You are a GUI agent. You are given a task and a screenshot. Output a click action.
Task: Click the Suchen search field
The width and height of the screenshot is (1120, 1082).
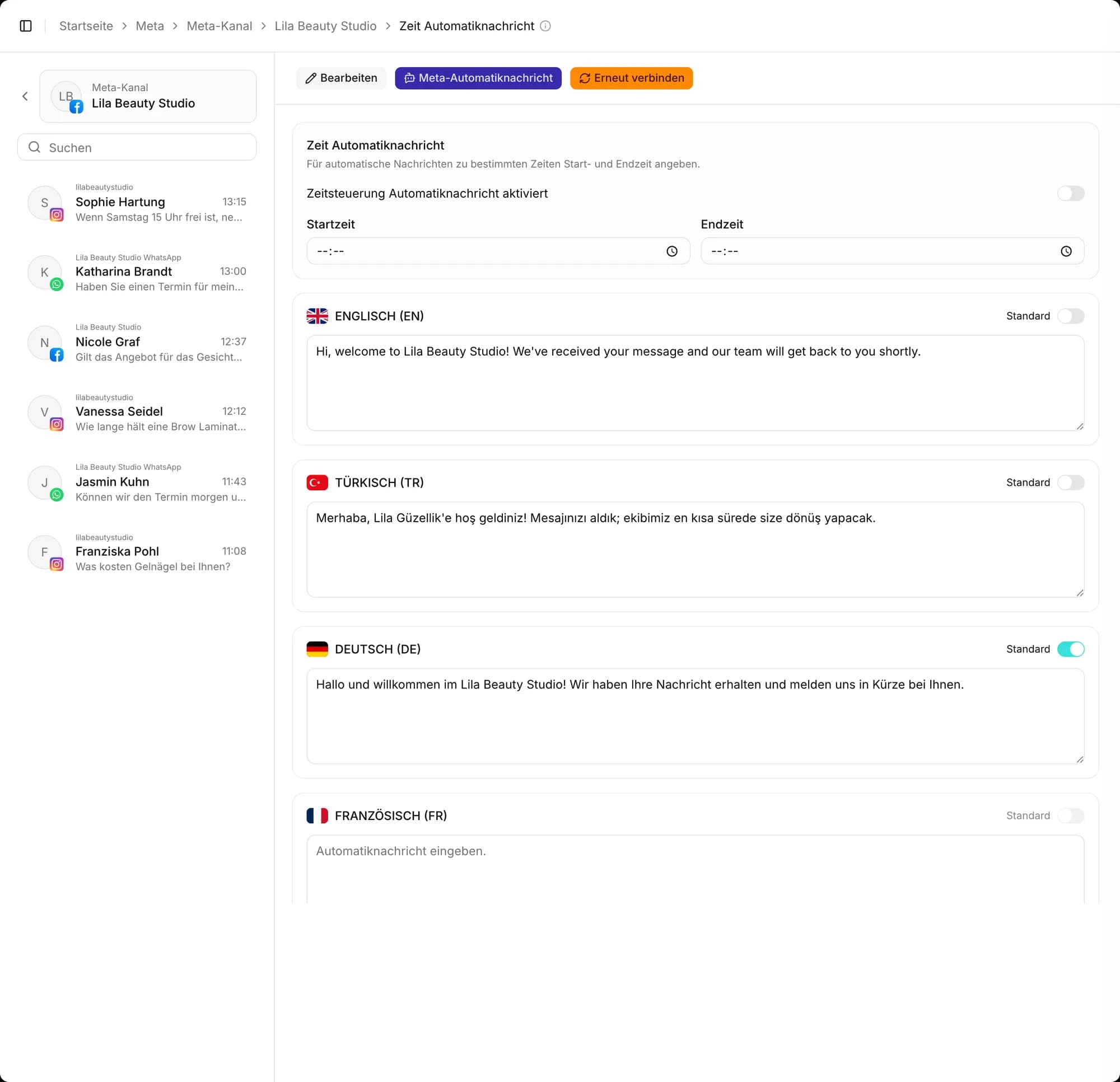pos(137,147)
